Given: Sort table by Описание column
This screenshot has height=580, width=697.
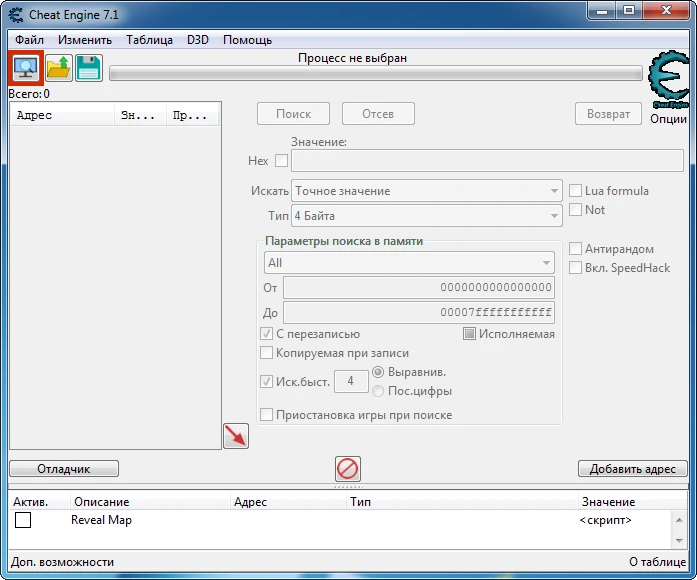Looking at the screenshot, I should (x=150, y=502).
